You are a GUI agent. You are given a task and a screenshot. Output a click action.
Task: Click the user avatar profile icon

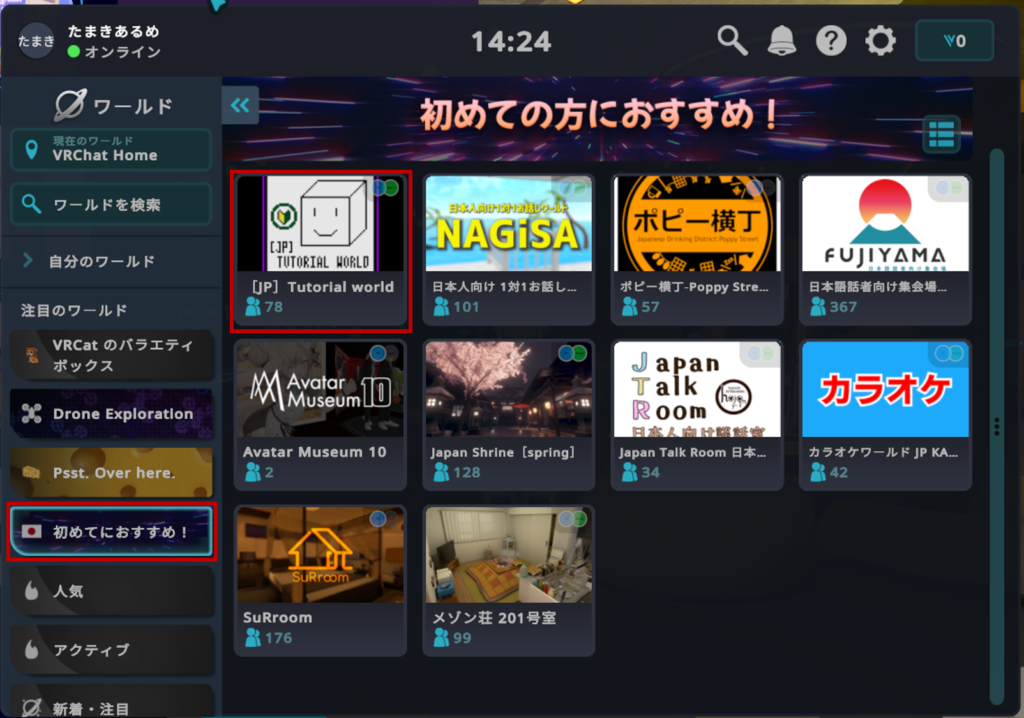[37, 41]
